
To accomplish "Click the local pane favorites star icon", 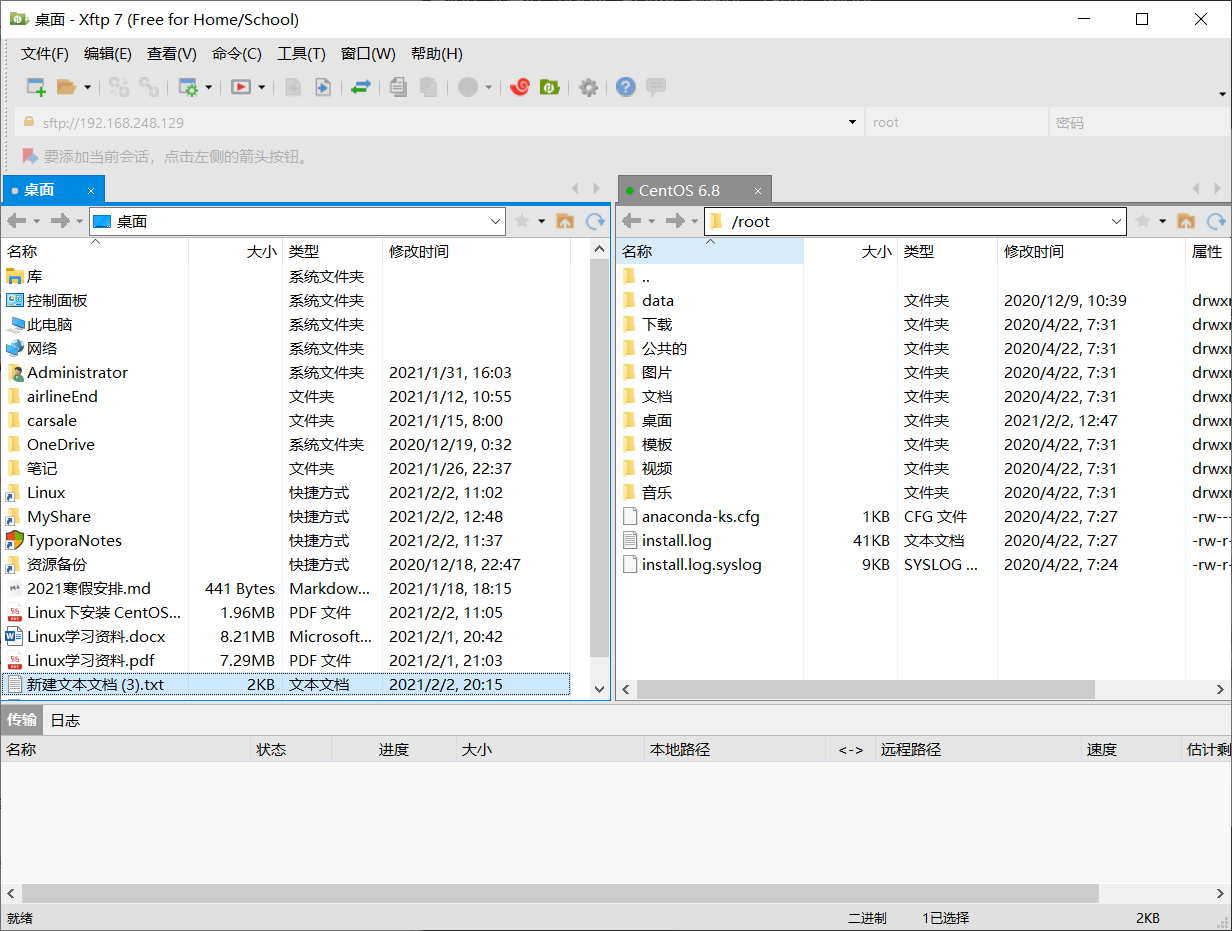I will point(521,221).
